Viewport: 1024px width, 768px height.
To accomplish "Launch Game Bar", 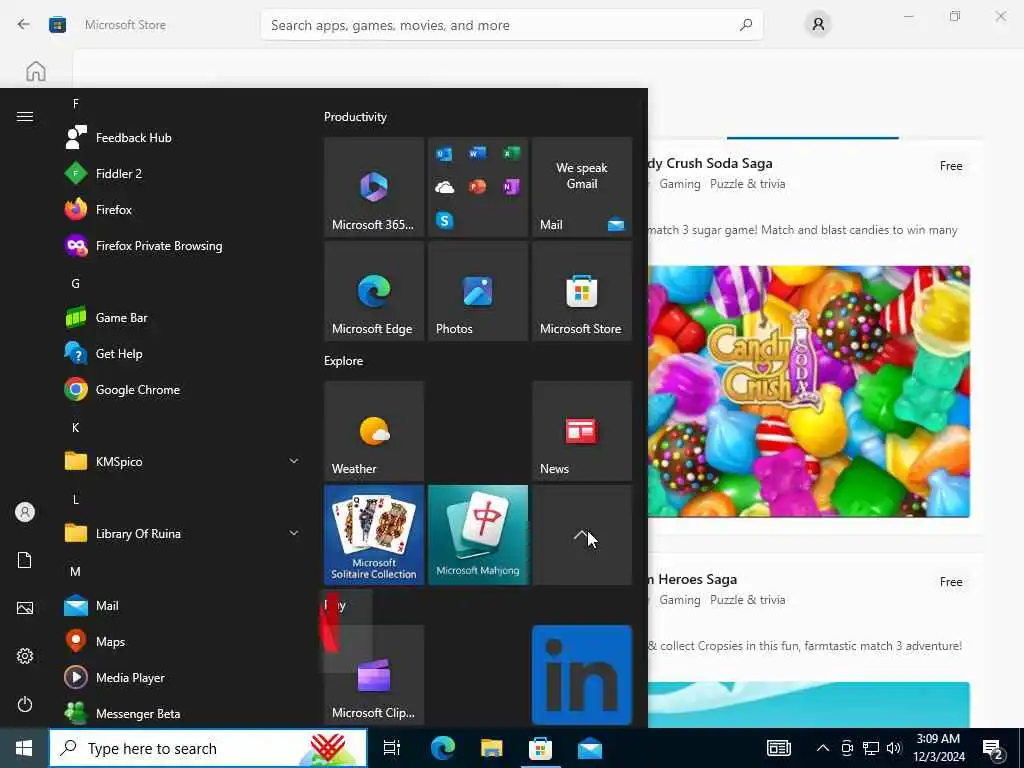I will pos(183,318).
